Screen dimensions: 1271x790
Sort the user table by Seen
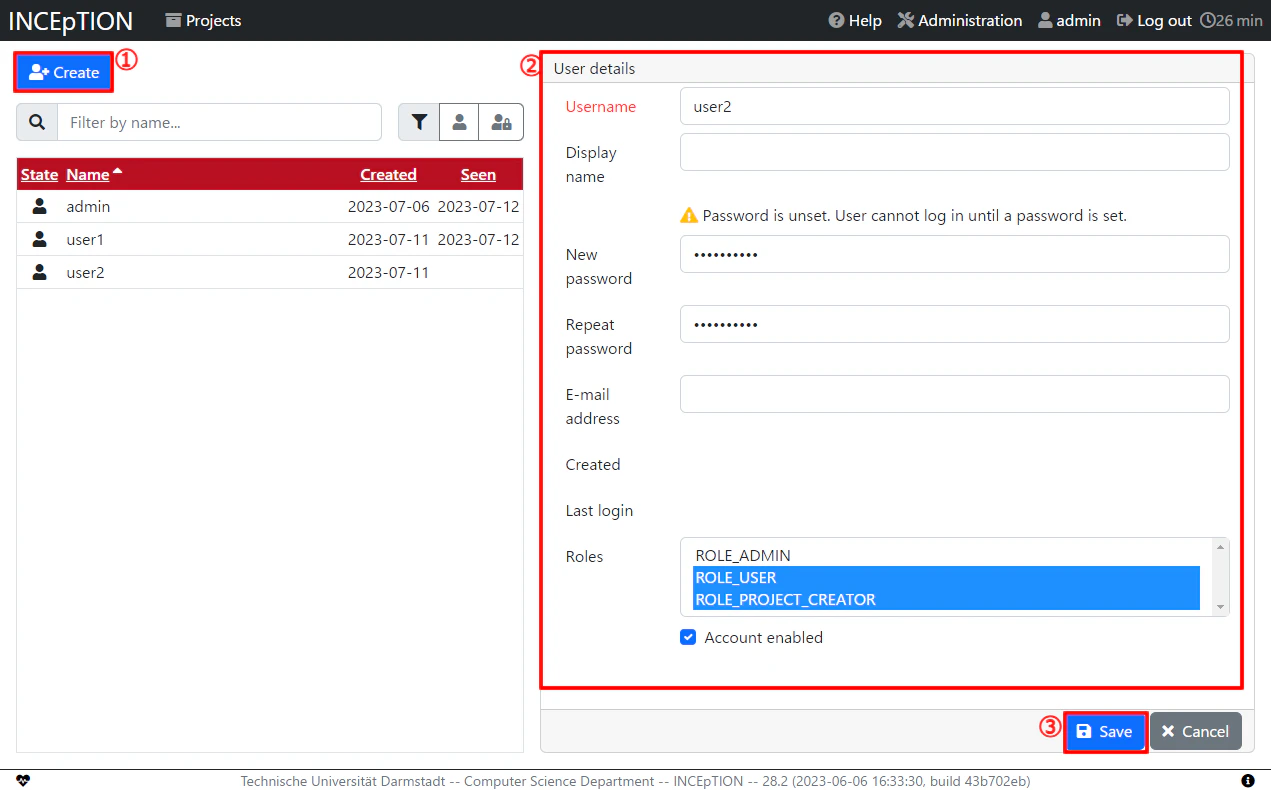coord(478,174)
